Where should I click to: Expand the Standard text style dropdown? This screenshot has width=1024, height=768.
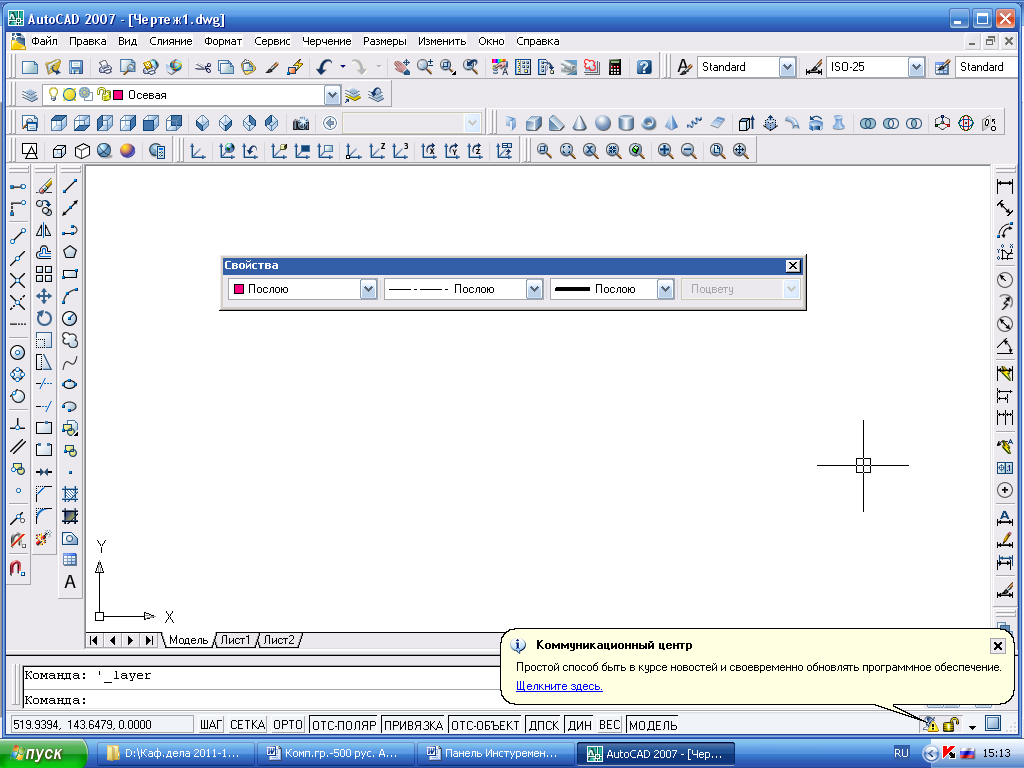787,67
